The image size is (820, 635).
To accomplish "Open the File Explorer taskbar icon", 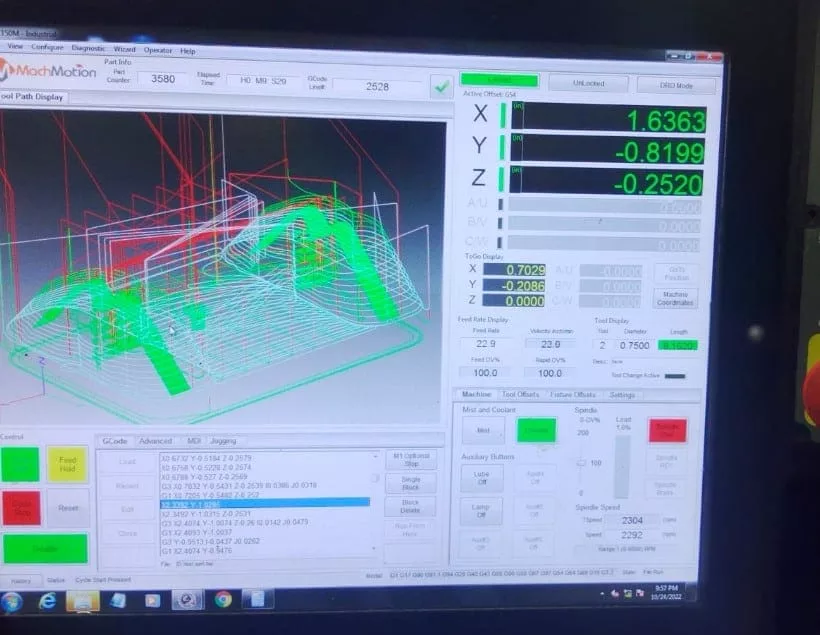I will tap(82, 600).
